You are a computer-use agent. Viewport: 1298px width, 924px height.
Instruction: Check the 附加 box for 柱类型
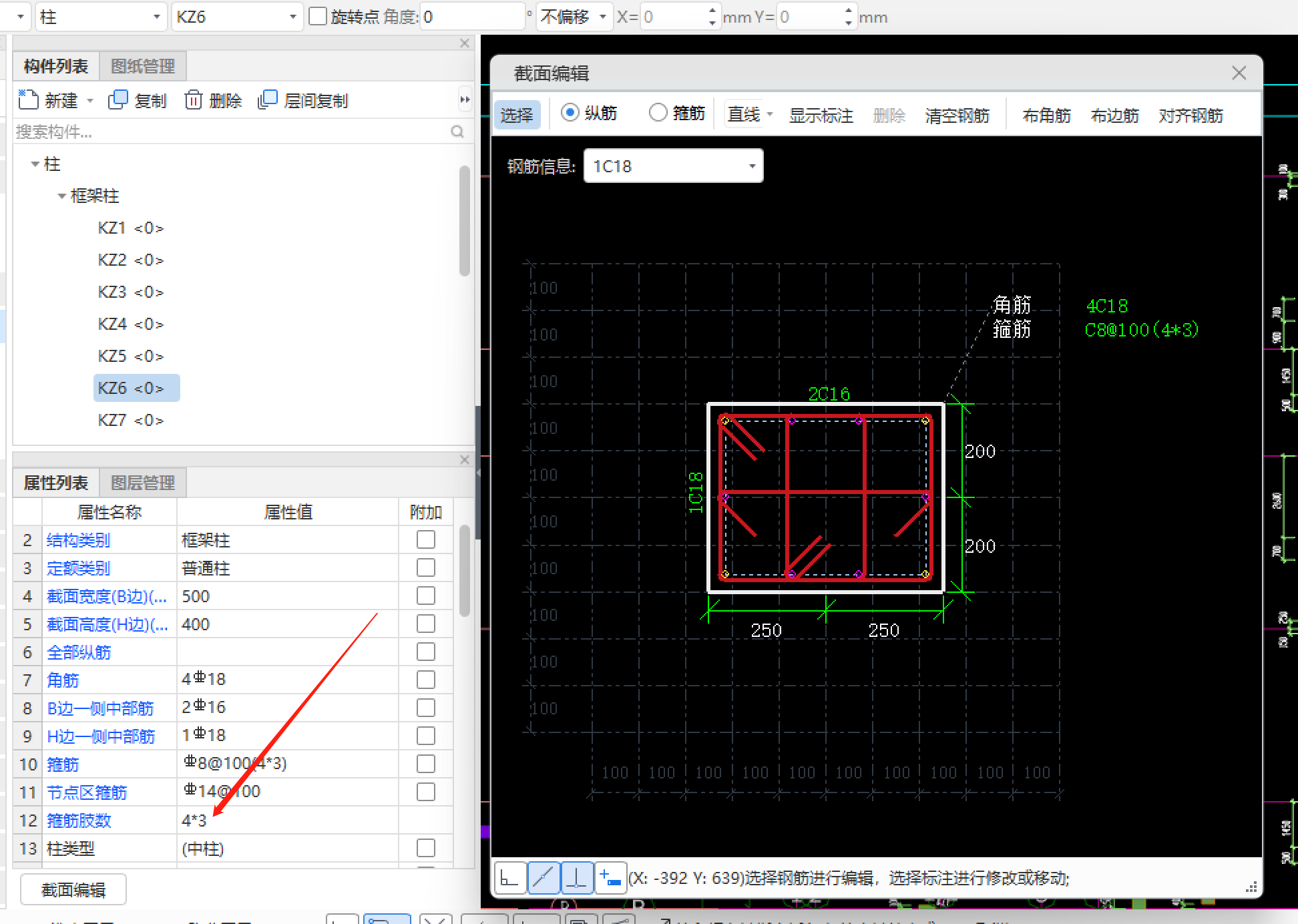point(426,848)
